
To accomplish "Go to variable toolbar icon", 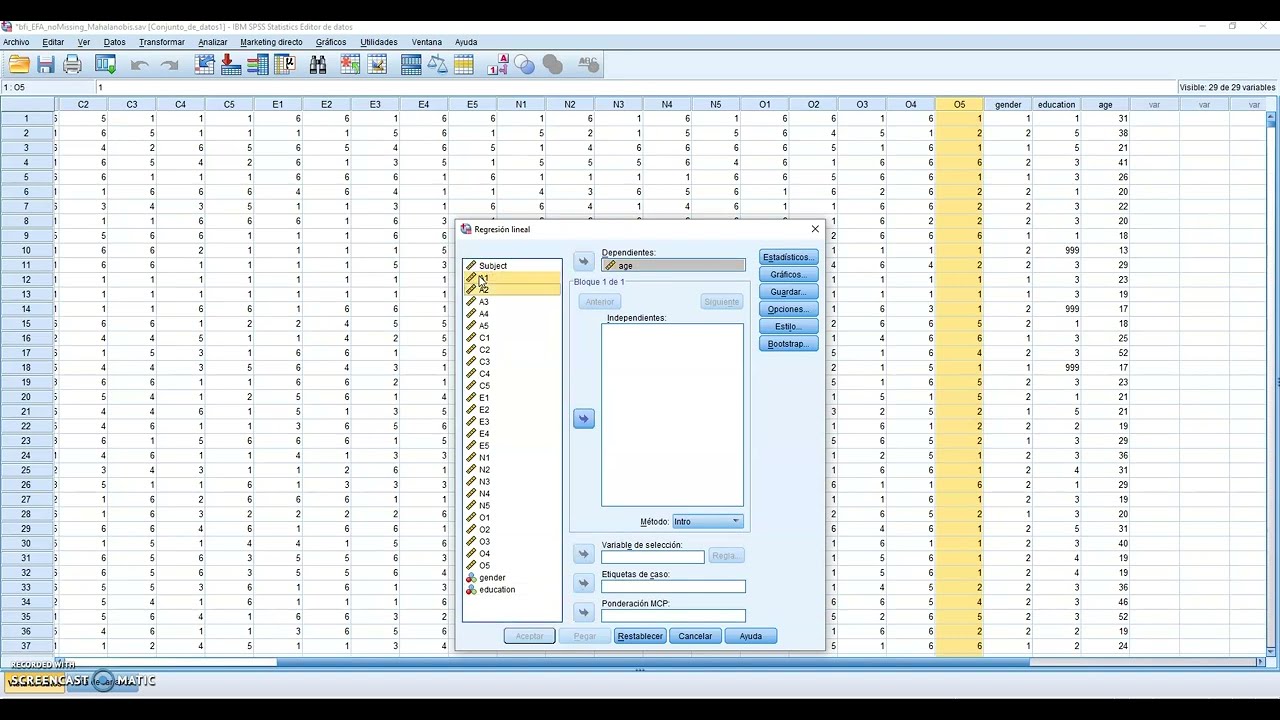I will coord(230,65).
